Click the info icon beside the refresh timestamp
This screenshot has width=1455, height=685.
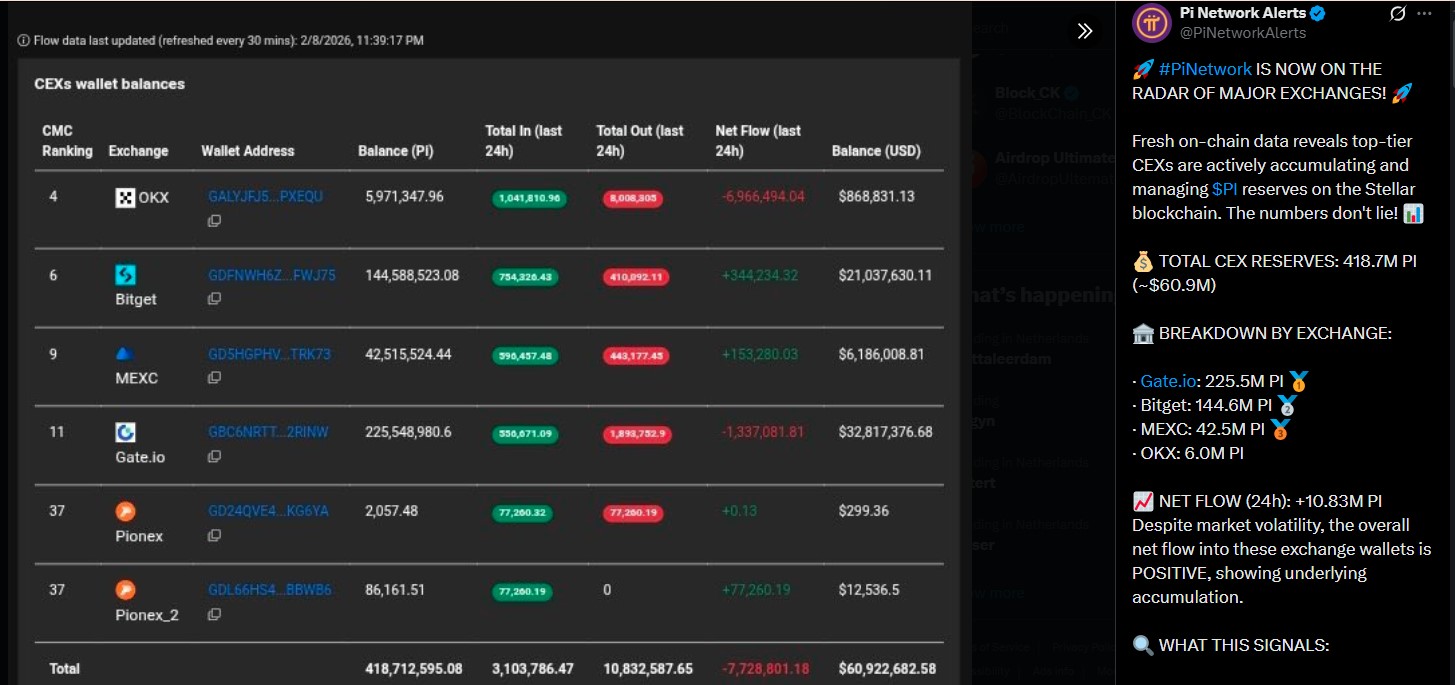tap(23, 40)
